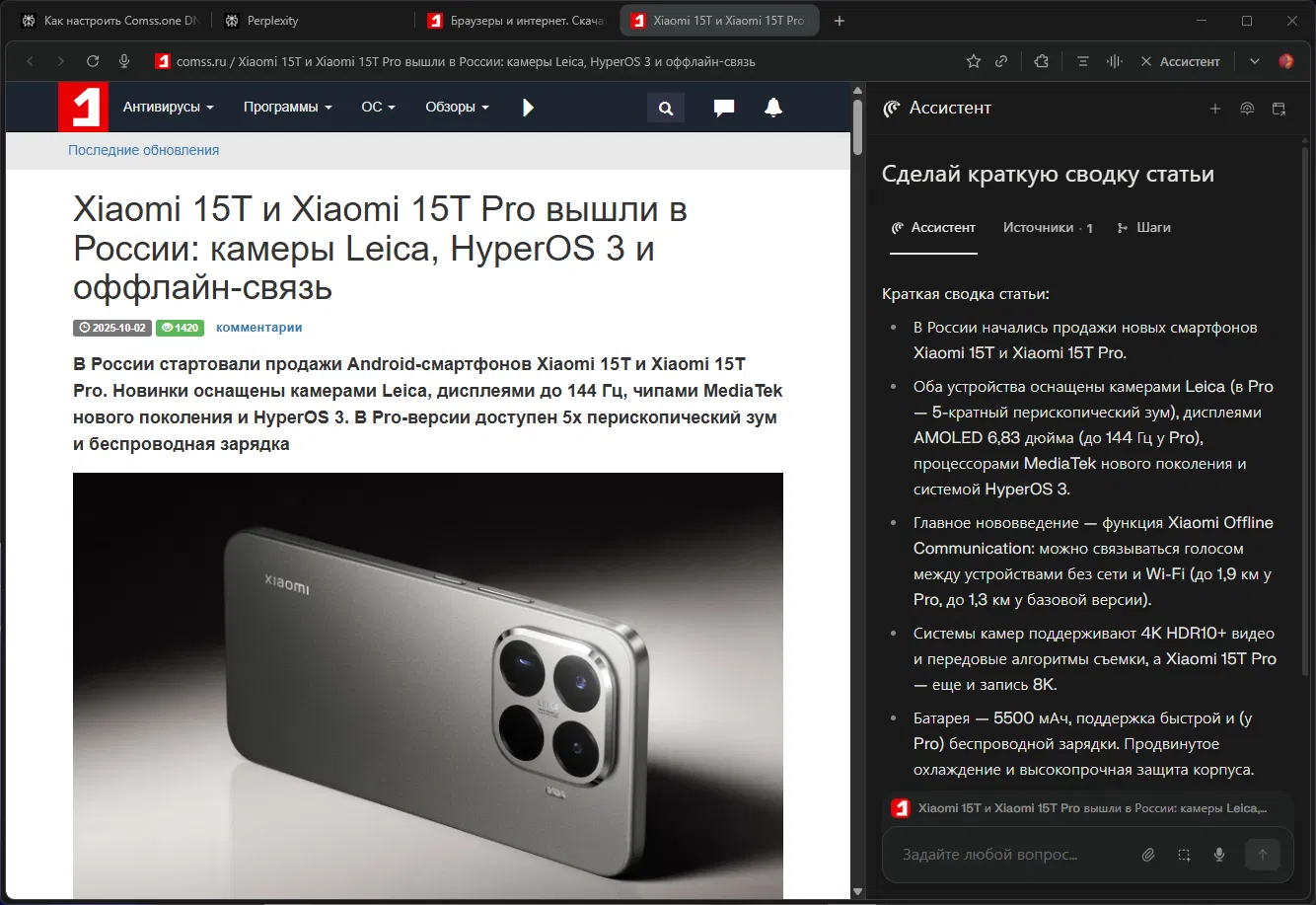Click the Ассистент panel title logo

pos(892,109)
